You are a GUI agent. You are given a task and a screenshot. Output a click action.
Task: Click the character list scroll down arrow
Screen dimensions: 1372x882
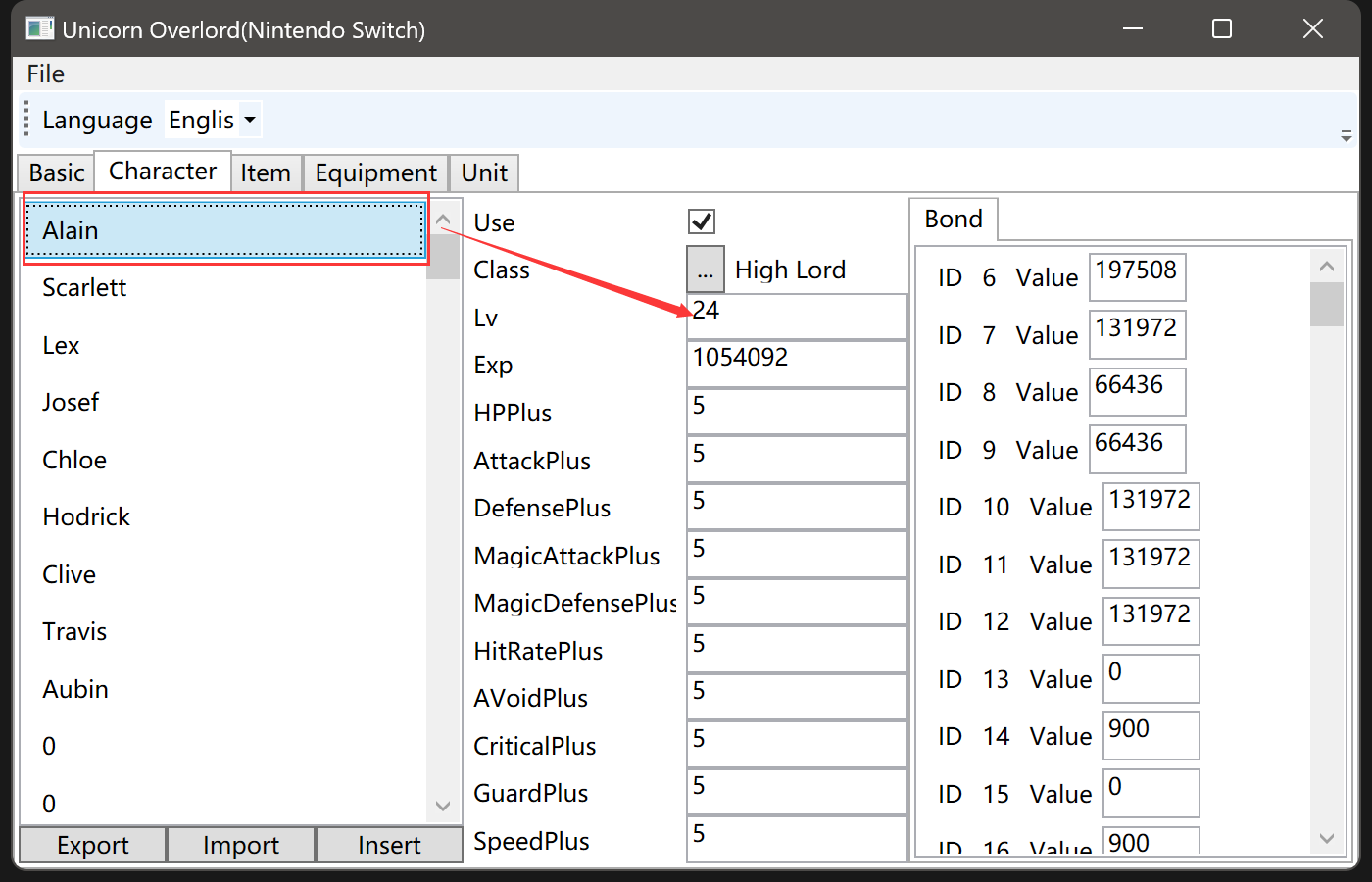point(443,806)
